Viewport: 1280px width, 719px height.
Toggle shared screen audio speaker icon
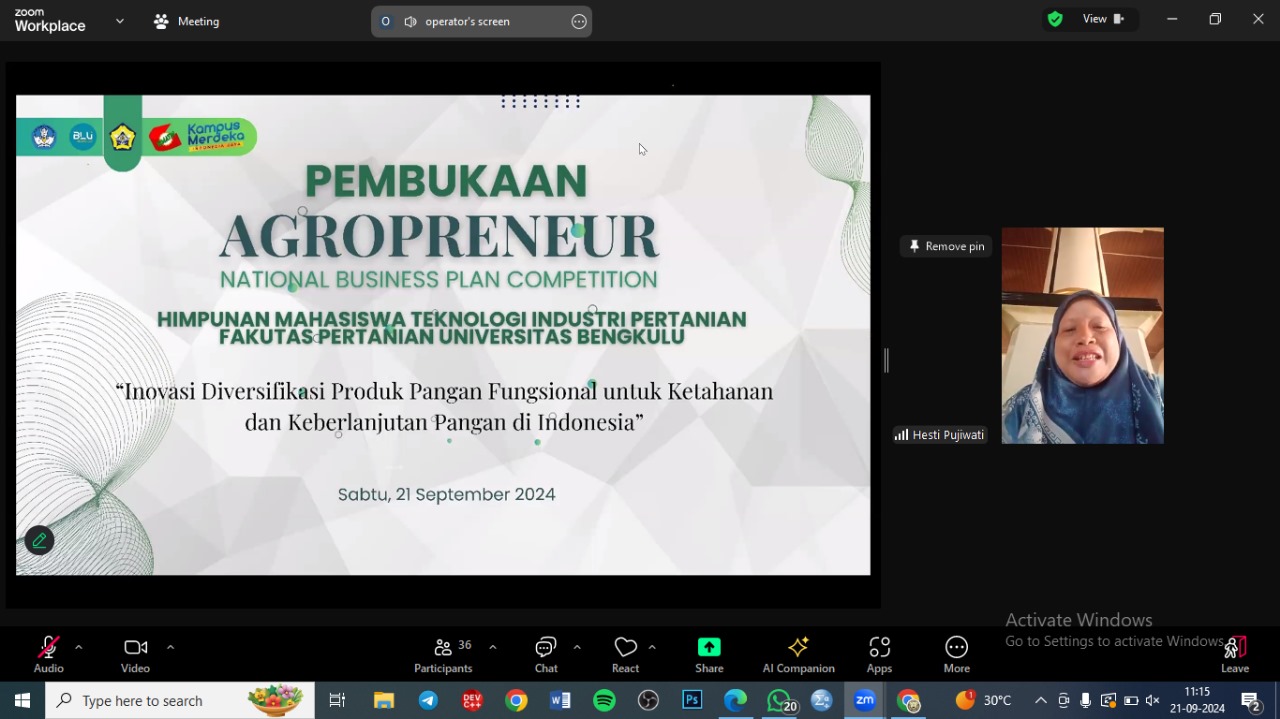coord(410,21)
